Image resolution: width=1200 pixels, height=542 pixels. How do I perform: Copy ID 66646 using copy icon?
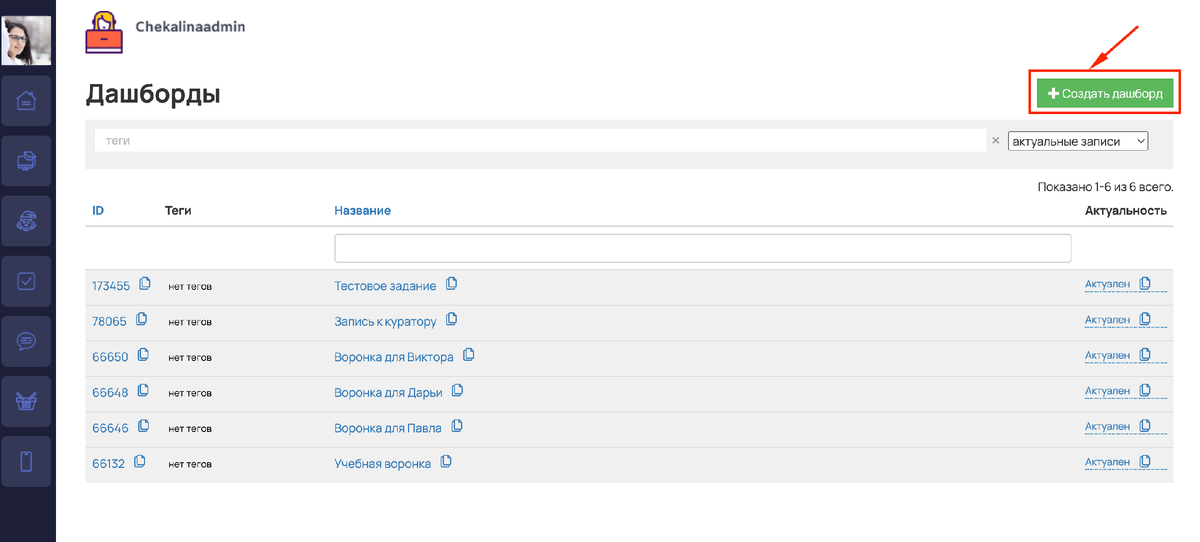143,426
